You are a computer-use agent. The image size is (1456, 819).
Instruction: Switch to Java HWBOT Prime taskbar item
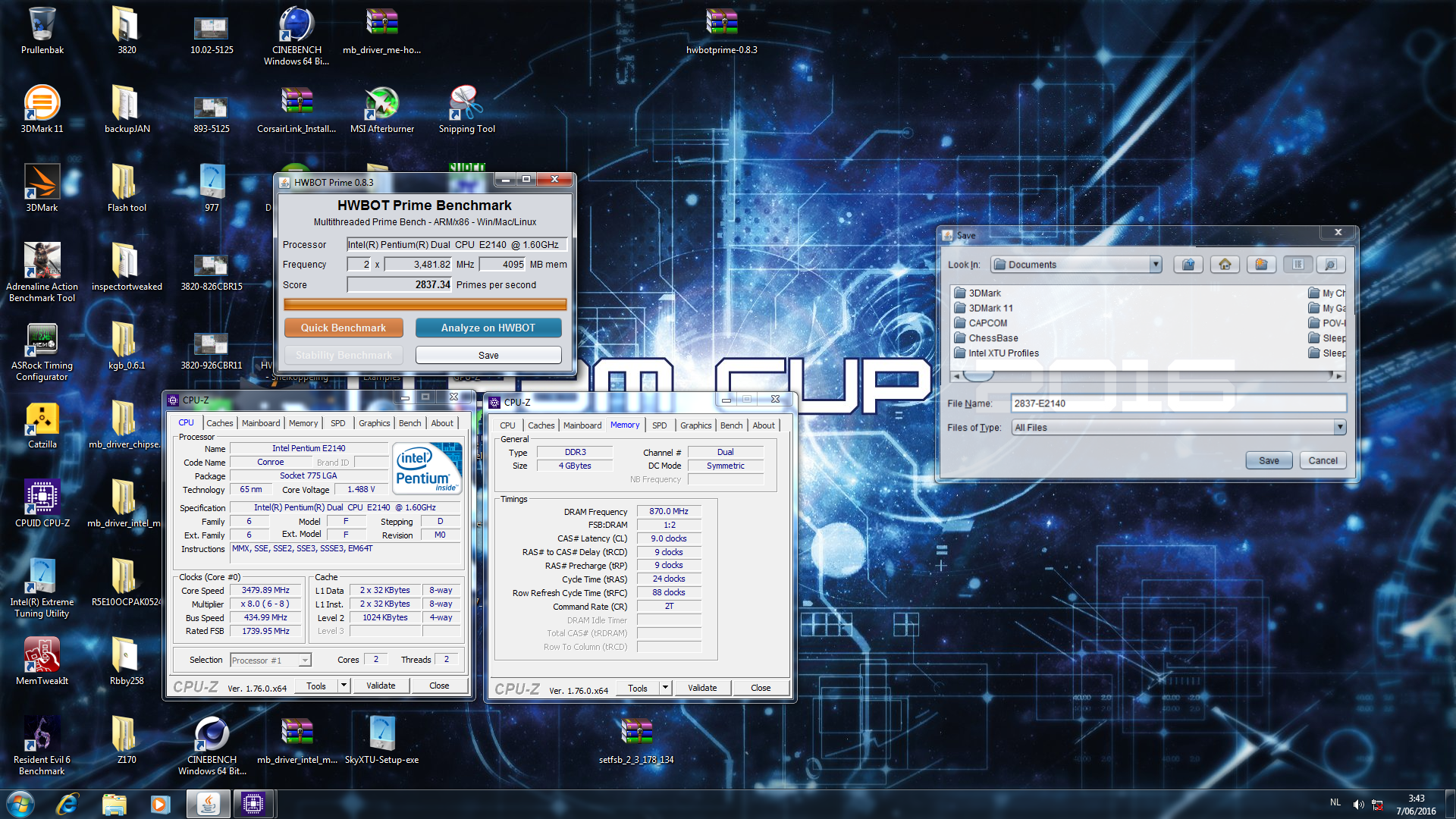208,804
